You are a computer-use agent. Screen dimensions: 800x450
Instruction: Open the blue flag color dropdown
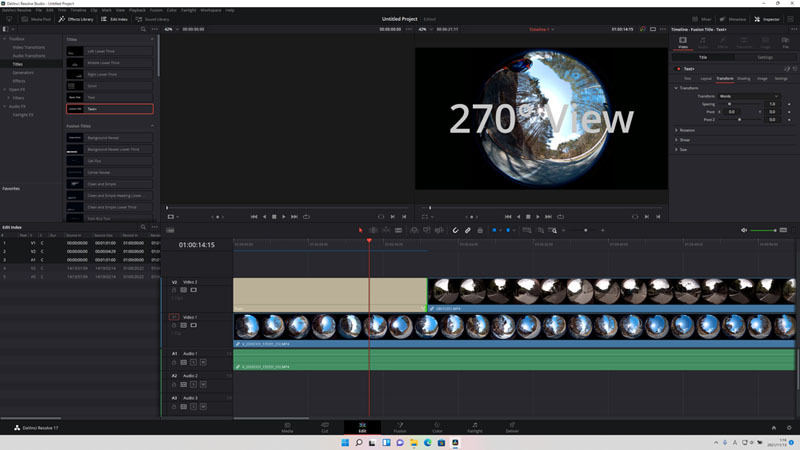click(x=500, y=231)
